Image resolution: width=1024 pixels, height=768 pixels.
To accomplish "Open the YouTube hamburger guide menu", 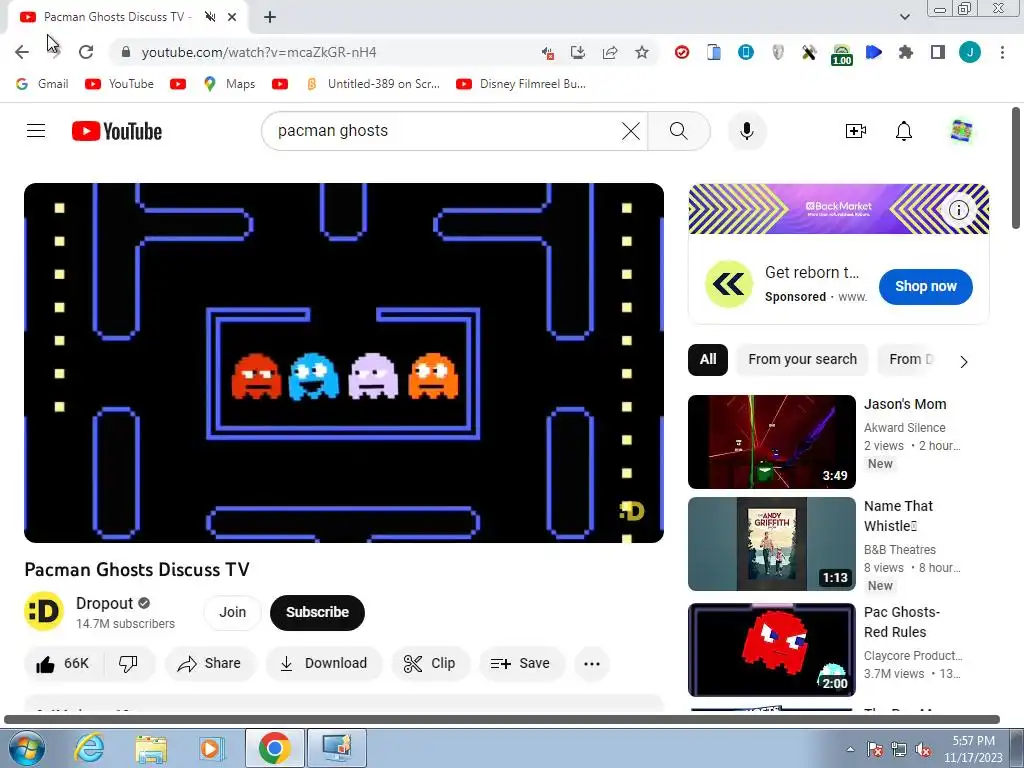I will pos(36,131).
